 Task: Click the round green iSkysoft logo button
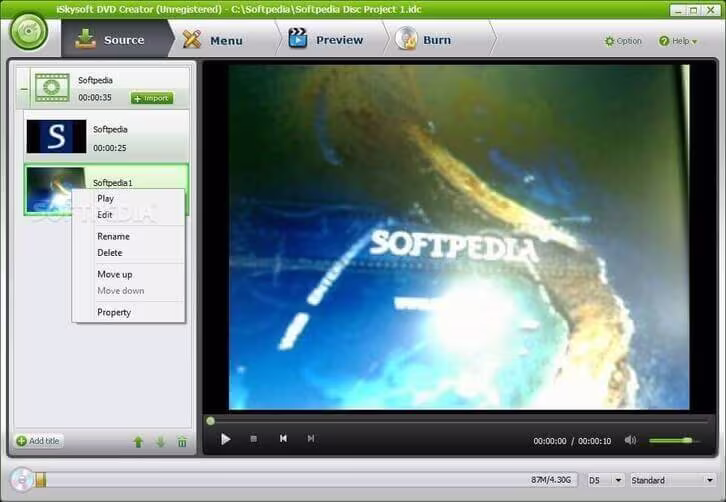pos(29,31)
